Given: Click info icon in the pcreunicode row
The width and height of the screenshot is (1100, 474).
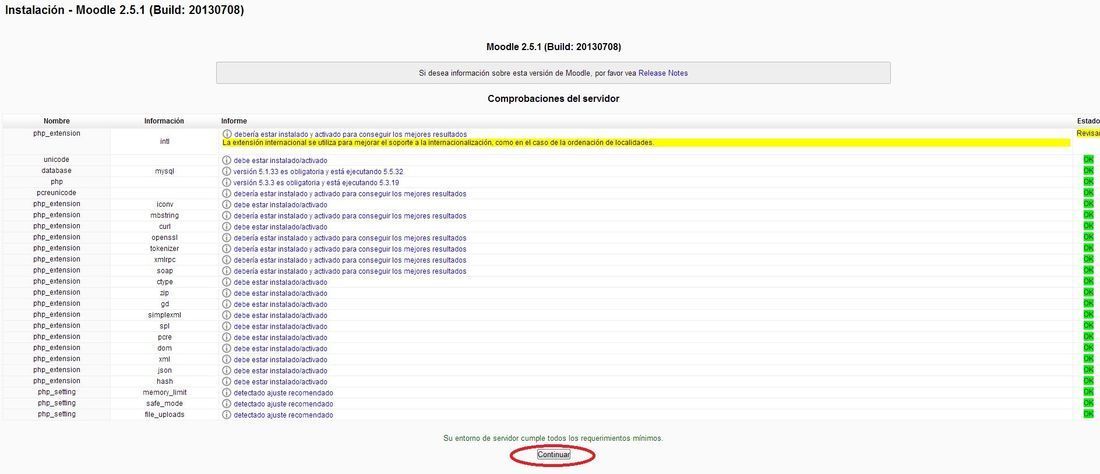Looking at the screenshot, I should 227,194.
